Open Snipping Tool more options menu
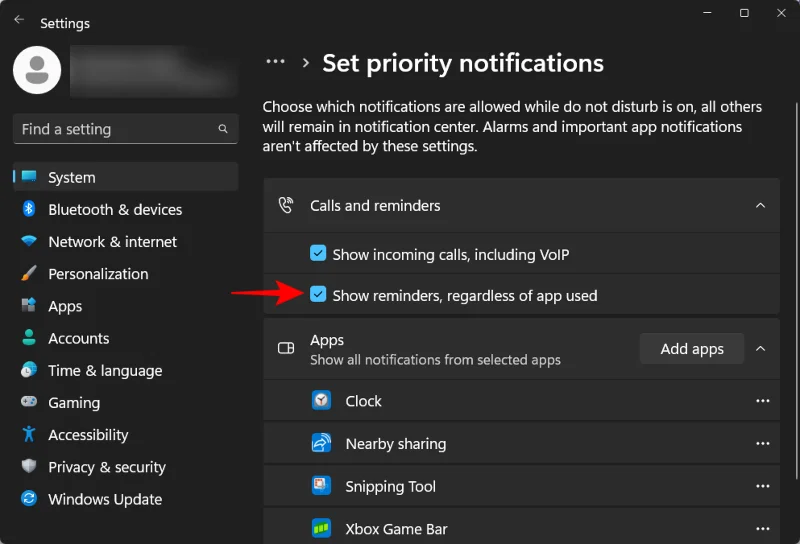Image resolution: width=800 pixels, height=544 pixels. (x=763, y=486)
